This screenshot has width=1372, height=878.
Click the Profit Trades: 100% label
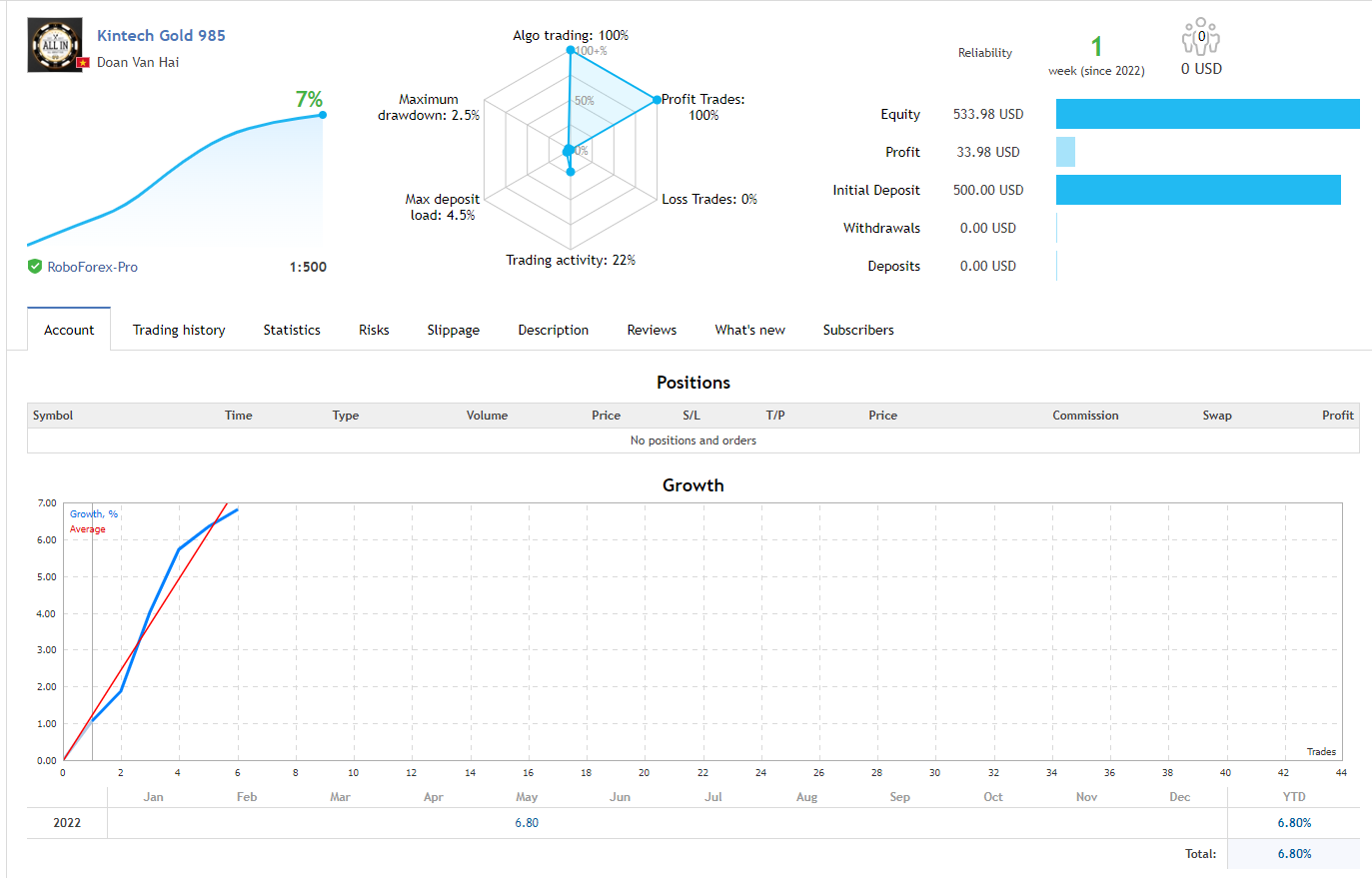click(703, 107)
